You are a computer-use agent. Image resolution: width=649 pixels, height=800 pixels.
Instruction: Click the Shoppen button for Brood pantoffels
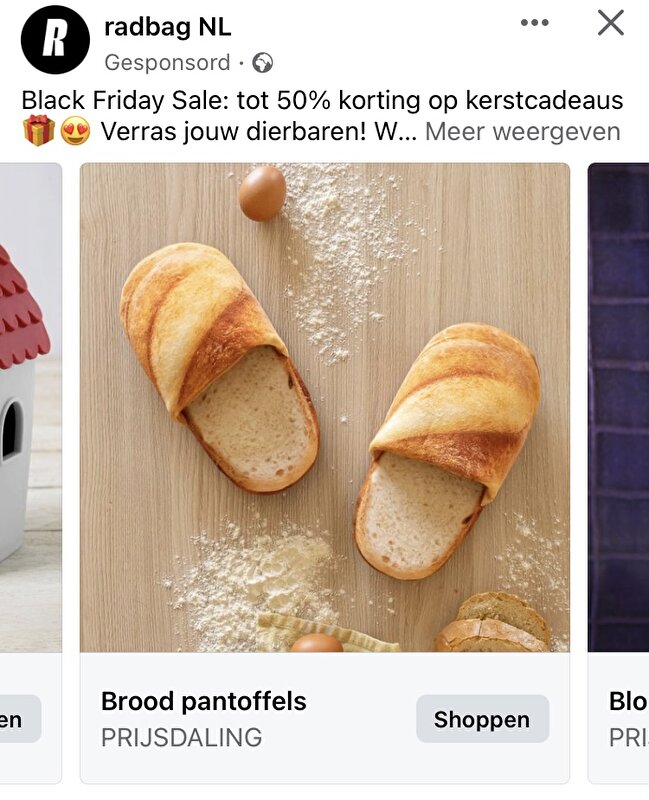click(483, 719)
